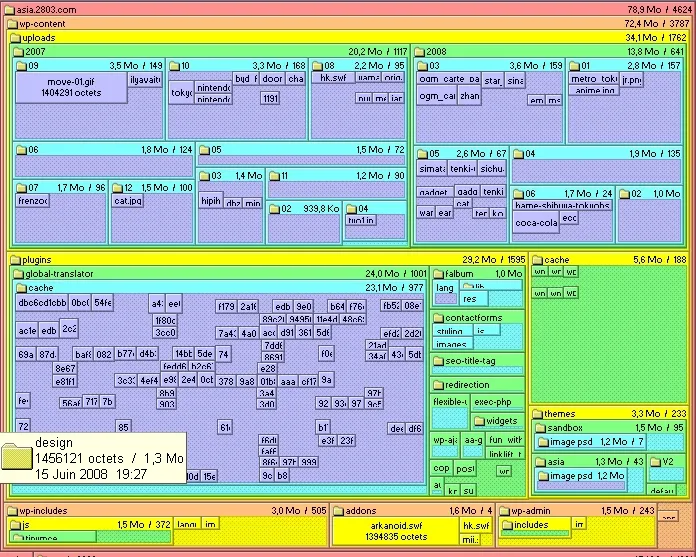Click the dbc6cd1cbb cache file
This screenshot has width=696, height=557.
coord(42,303)
